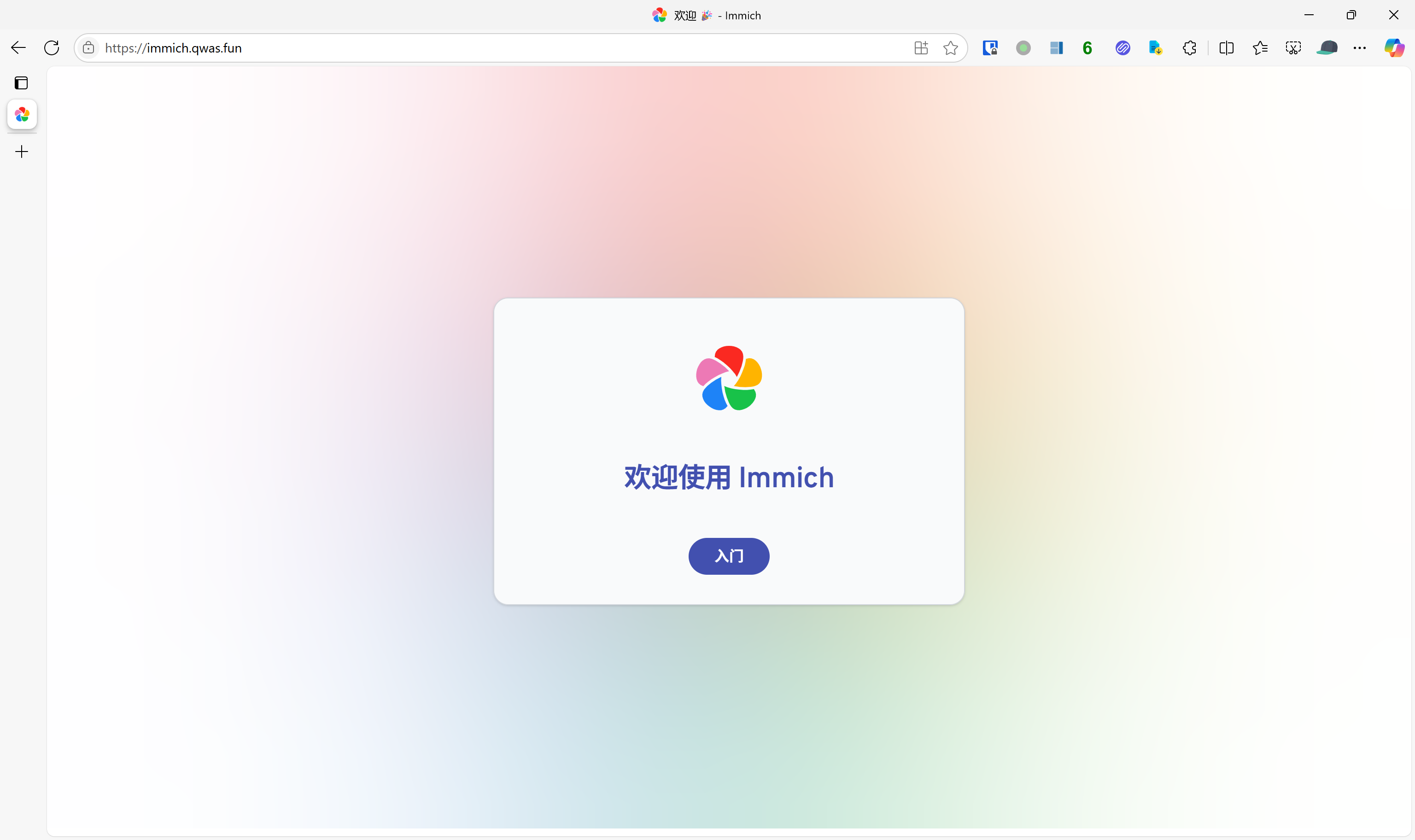Open the green circle extension icon

pyautogui.click(x=1023, y=47)
